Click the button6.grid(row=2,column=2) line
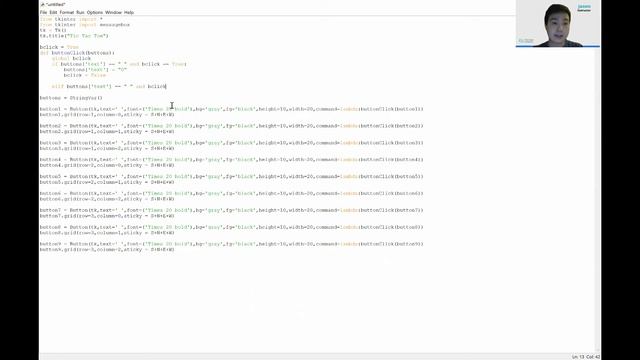Image resolution: width=640 pixels, height=360 pixels. [x=107, y=199]
